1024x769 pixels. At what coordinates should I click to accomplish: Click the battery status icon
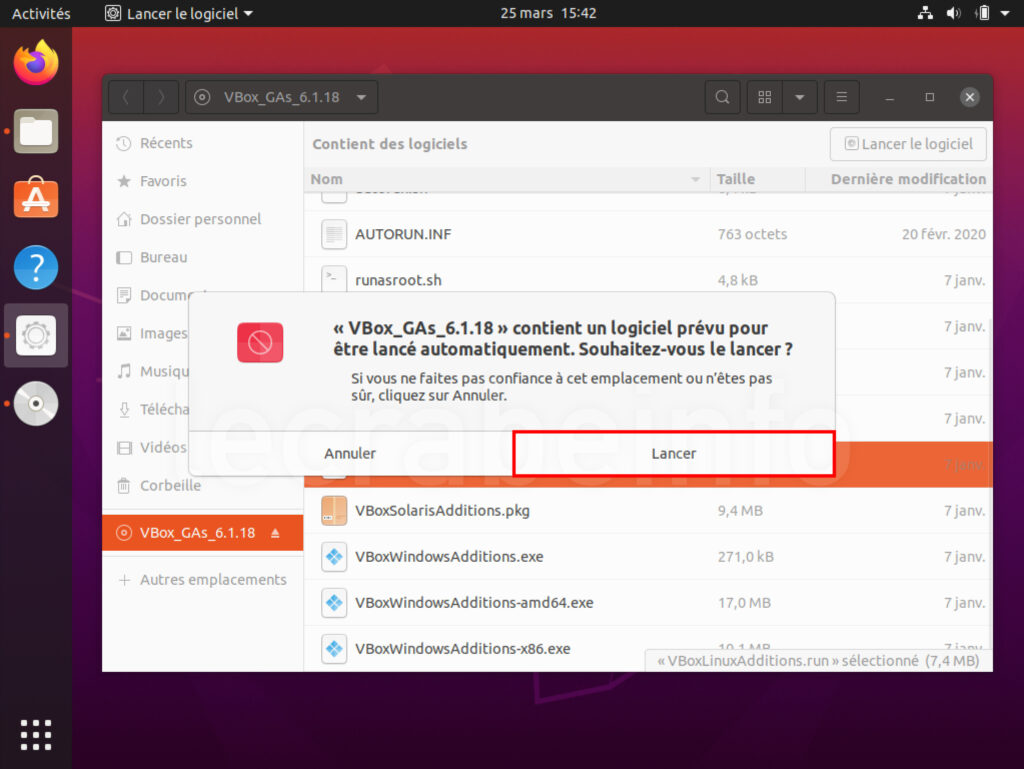pos(982,13)
